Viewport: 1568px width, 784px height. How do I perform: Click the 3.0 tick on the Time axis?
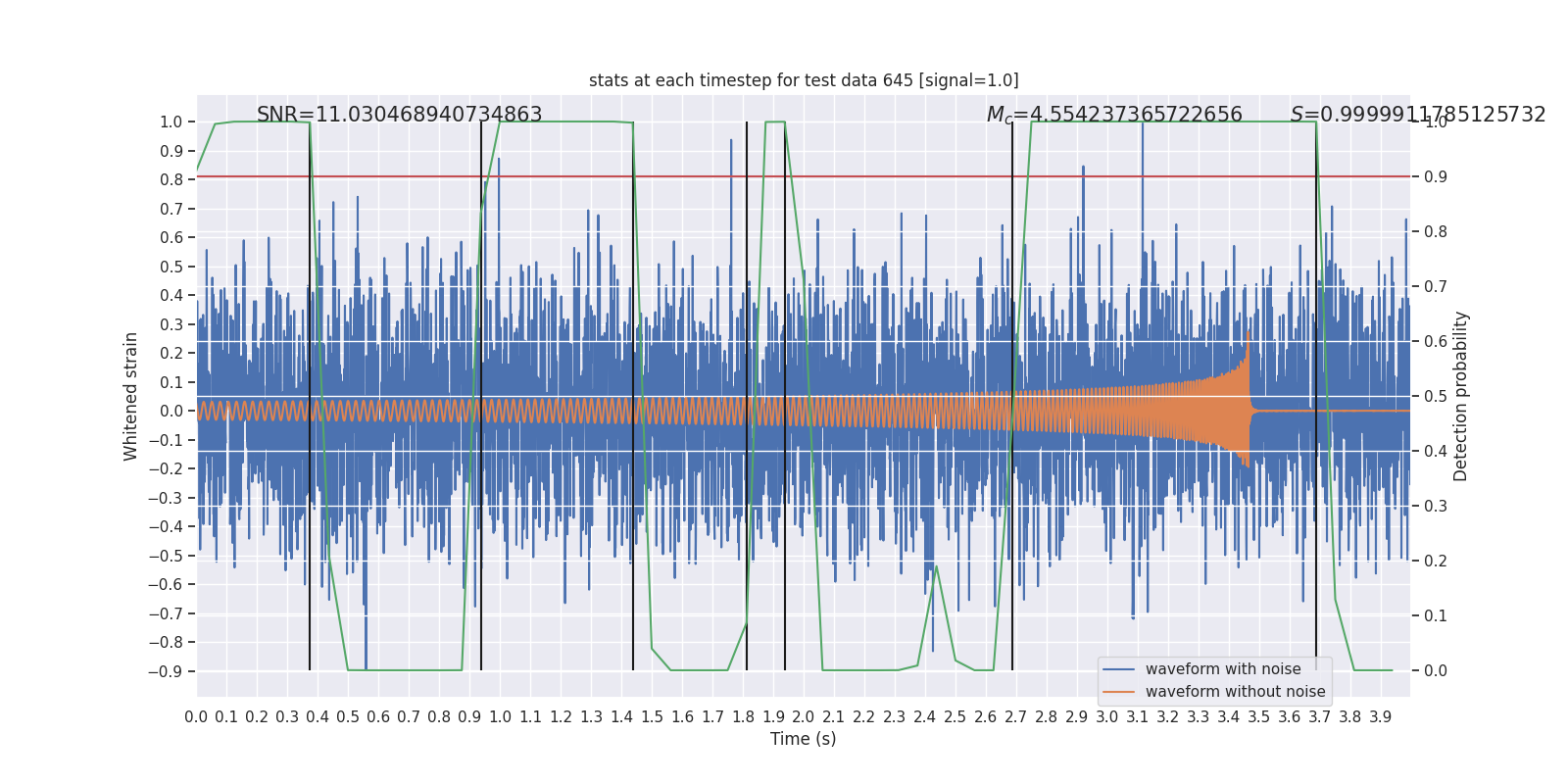[x=1107, y=716]
